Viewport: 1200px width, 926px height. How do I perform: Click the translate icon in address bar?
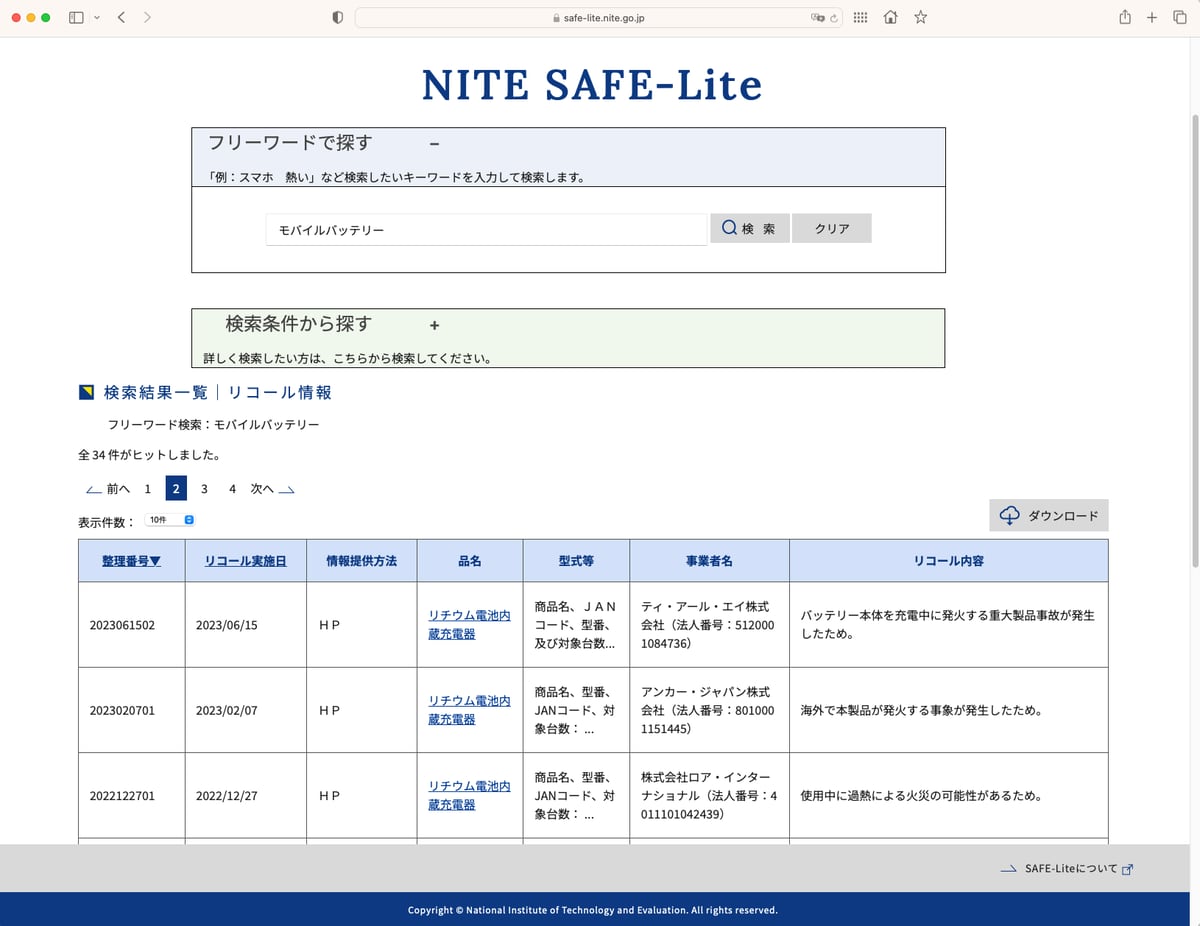coord(816,18)
